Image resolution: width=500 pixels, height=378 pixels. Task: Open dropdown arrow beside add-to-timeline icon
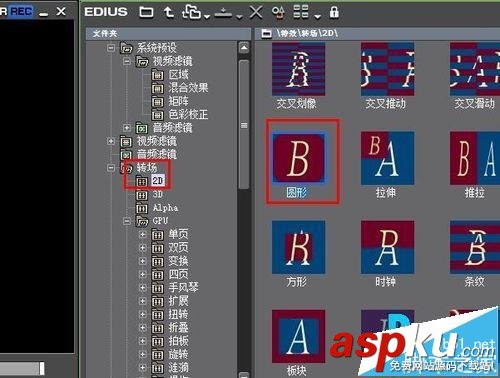207,16
